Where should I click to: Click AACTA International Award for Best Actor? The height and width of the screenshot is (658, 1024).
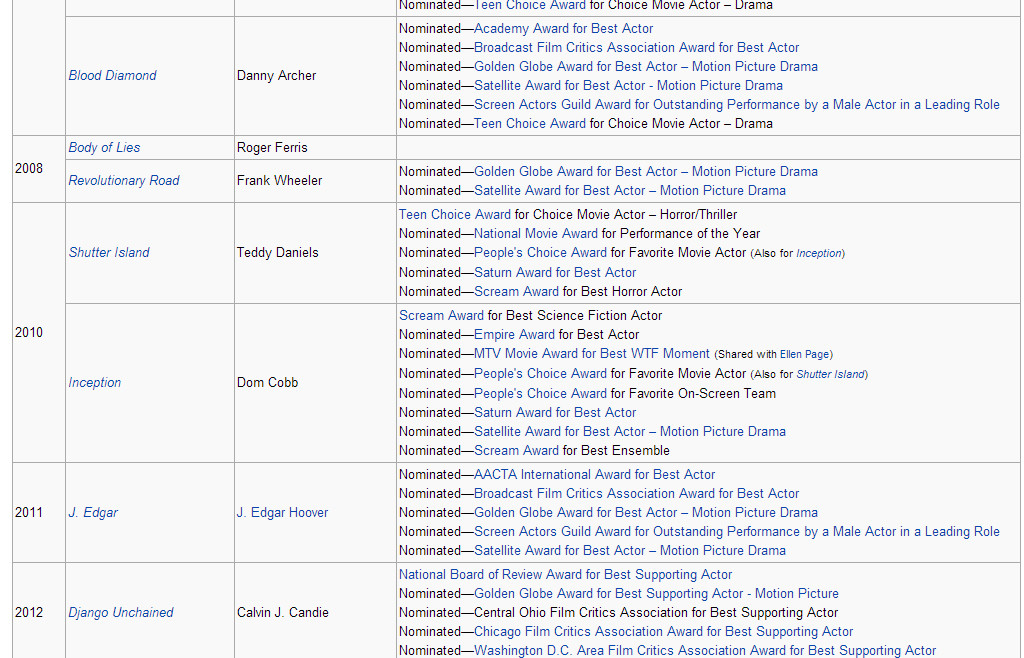coord(594,475)
